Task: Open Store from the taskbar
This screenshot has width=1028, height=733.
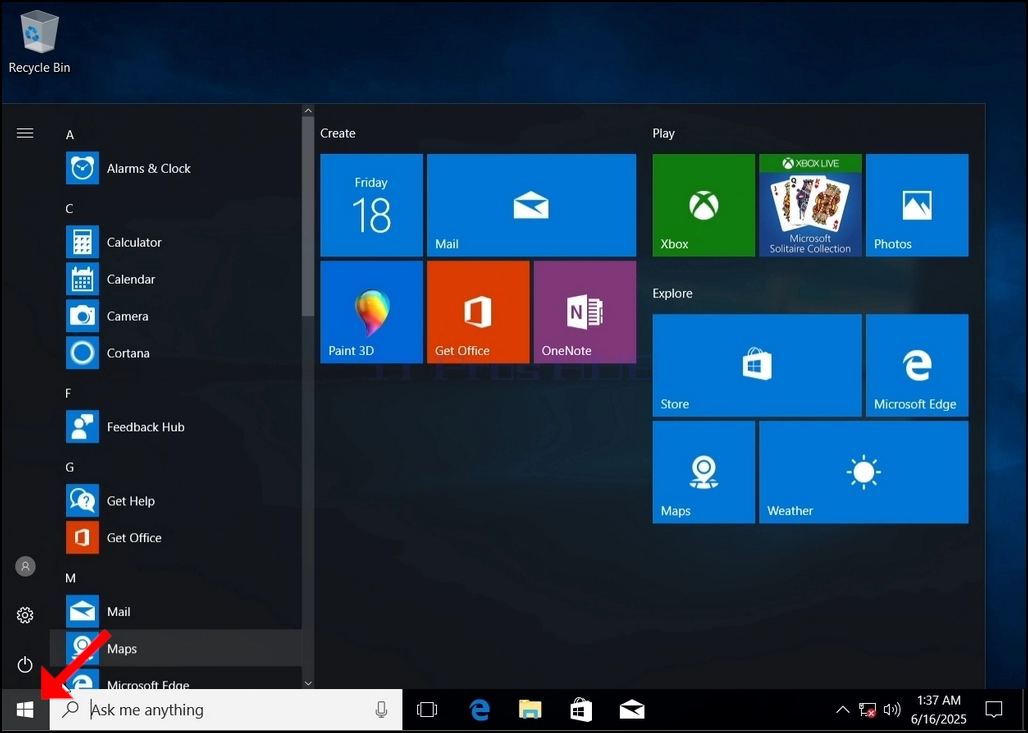Action: [x=581, y=709]
